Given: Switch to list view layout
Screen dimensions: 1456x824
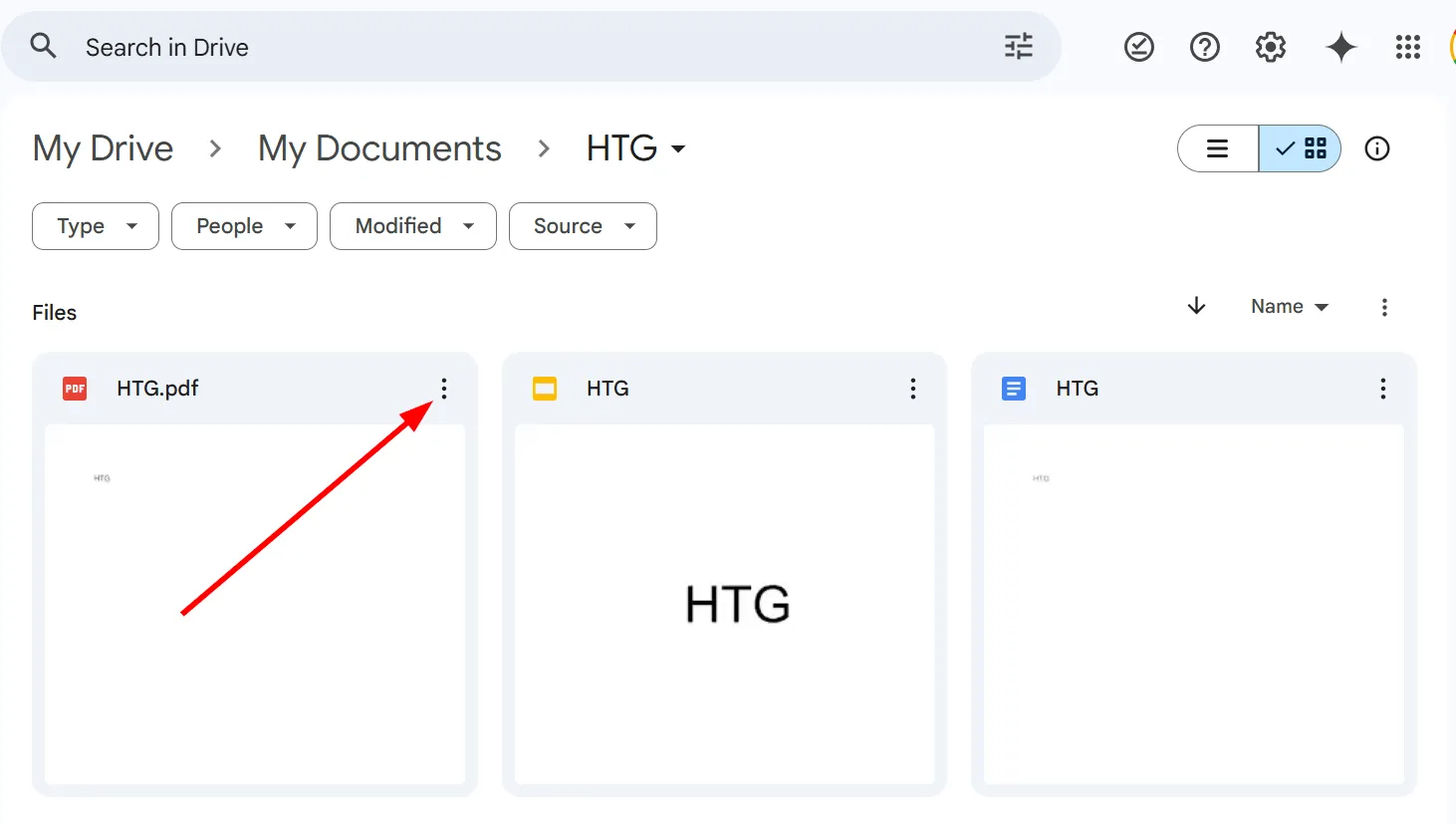Looking at the screenshot, I should tap(1217, 147).
